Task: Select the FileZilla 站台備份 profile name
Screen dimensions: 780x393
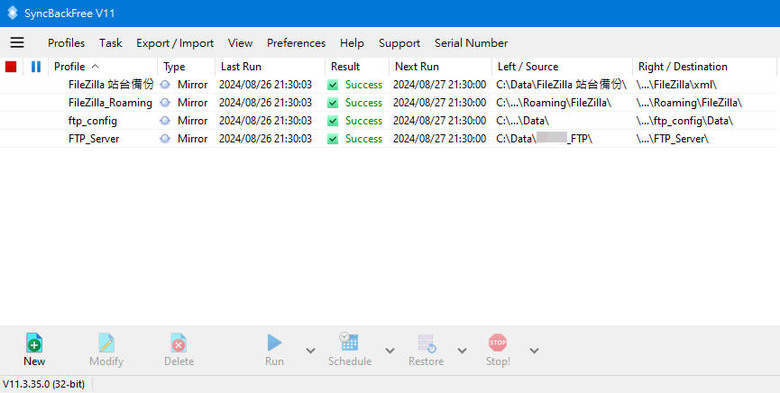Action: (111, 85)
